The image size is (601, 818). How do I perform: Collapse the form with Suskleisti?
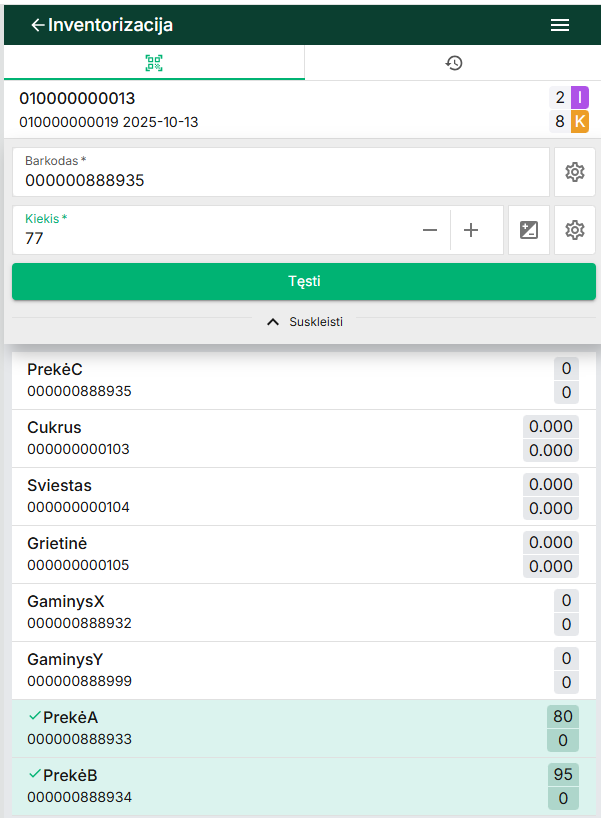point(304,322)
